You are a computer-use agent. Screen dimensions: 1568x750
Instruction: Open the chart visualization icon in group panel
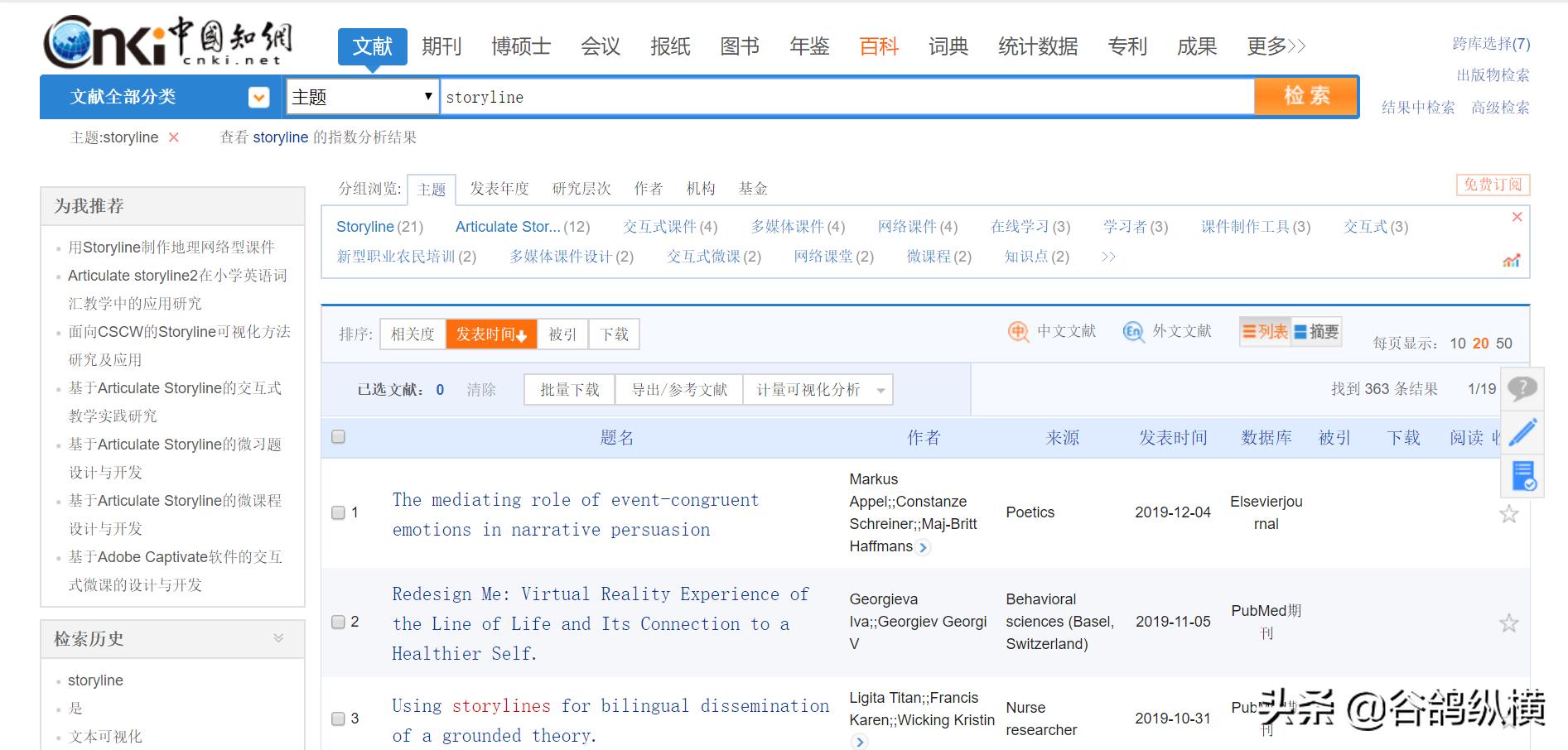click(x=1511, y=260)
